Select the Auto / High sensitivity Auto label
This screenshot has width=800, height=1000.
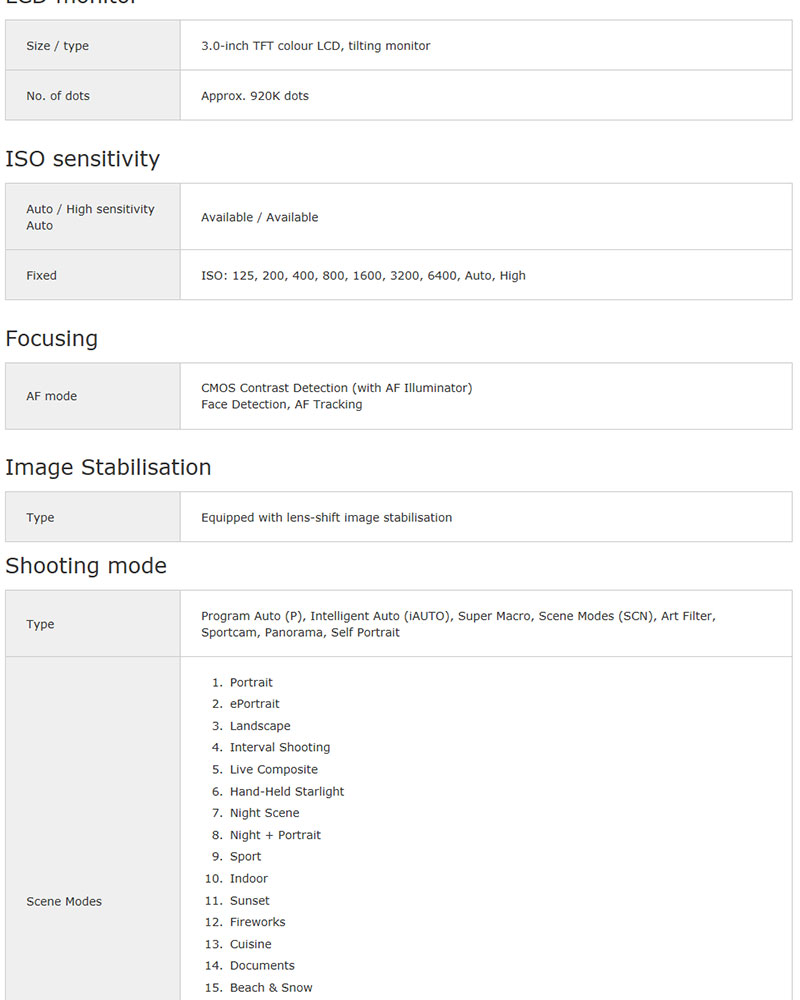tap(90, 217)
